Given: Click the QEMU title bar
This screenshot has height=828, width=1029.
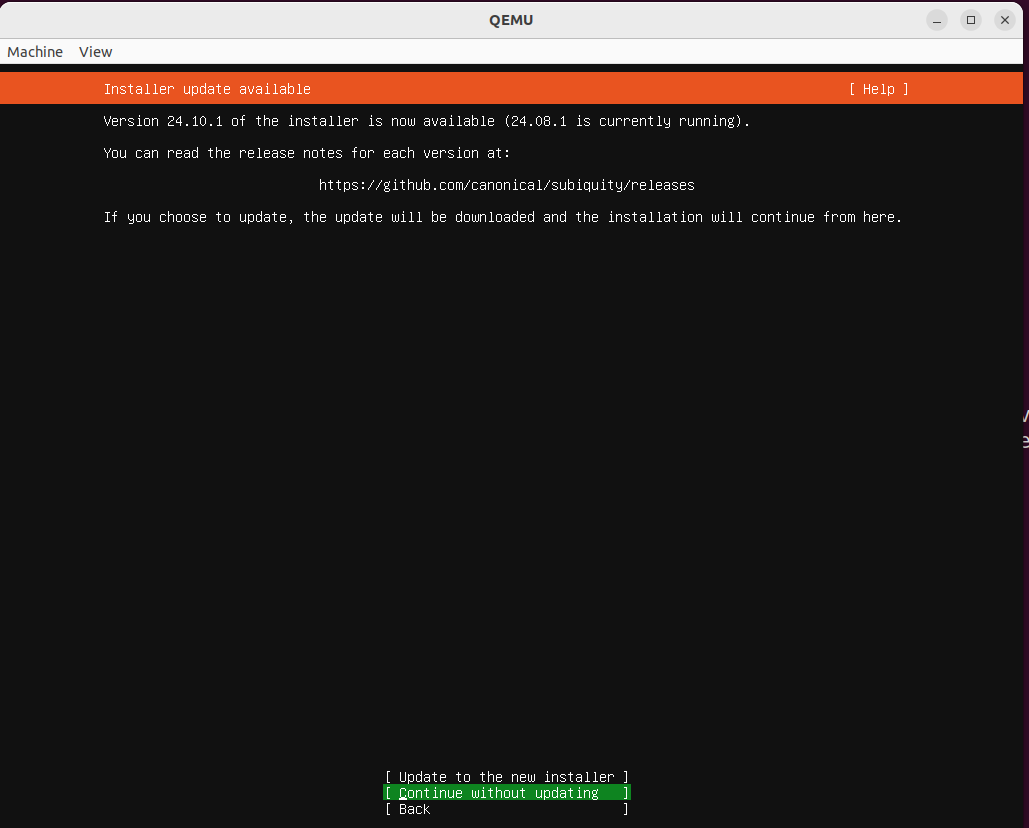Looking at the screenshot, I should click(x=511, y=19).
